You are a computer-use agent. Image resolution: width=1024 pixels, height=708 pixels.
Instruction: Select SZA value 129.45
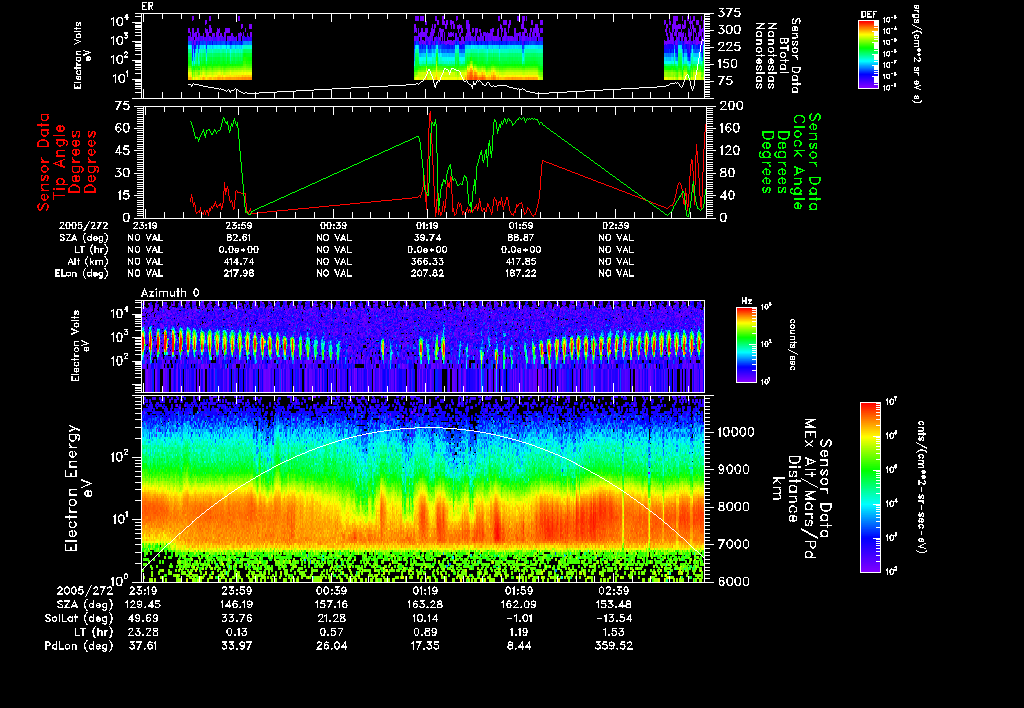tap(142, 605)
